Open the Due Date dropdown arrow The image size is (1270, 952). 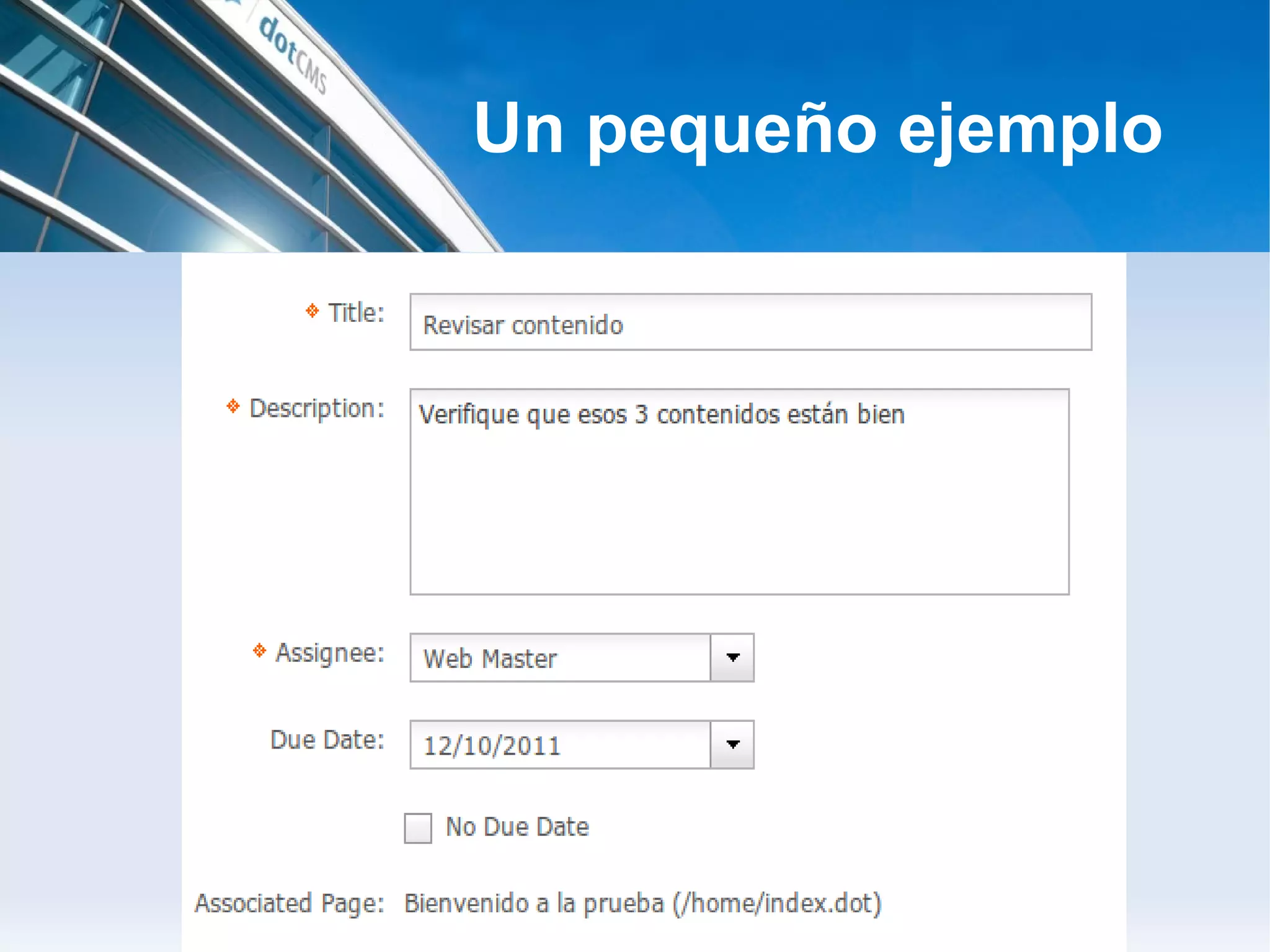tap(732, 744)
